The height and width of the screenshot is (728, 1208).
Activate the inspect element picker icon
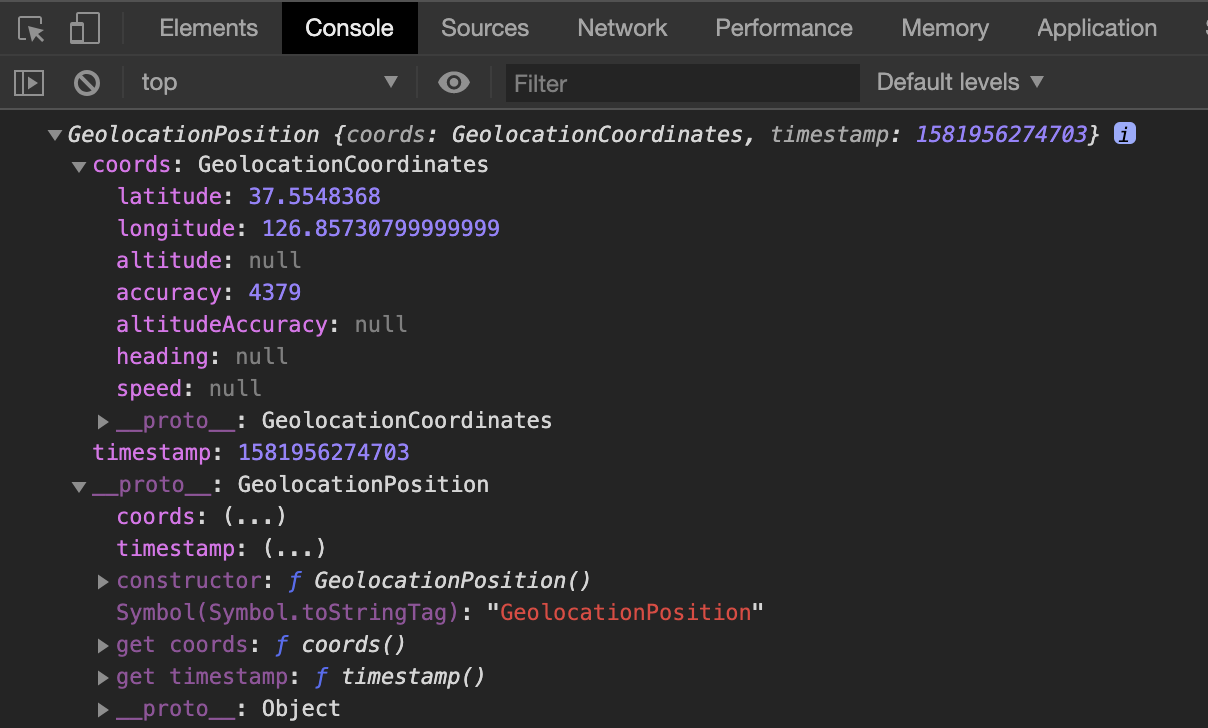32,29
